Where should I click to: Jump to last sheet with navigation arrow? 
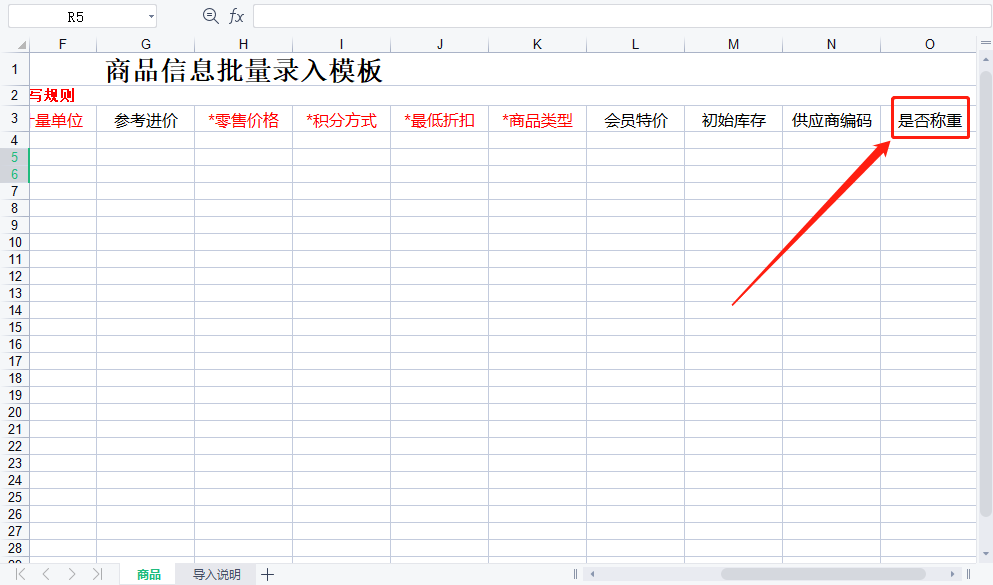pyautogui.click(x=96, y=574)
